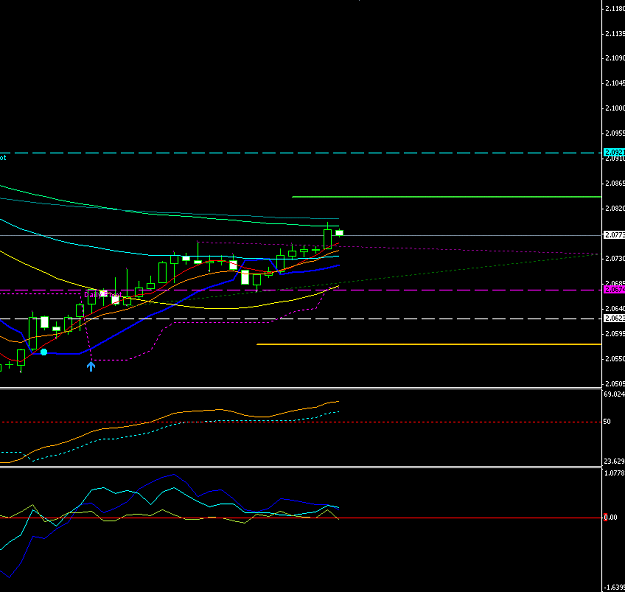Image resolution: width=625 pixels, height=592 pixels.
Task: Click the blue up-arrow buy signal marker
Action: (91, 366)
